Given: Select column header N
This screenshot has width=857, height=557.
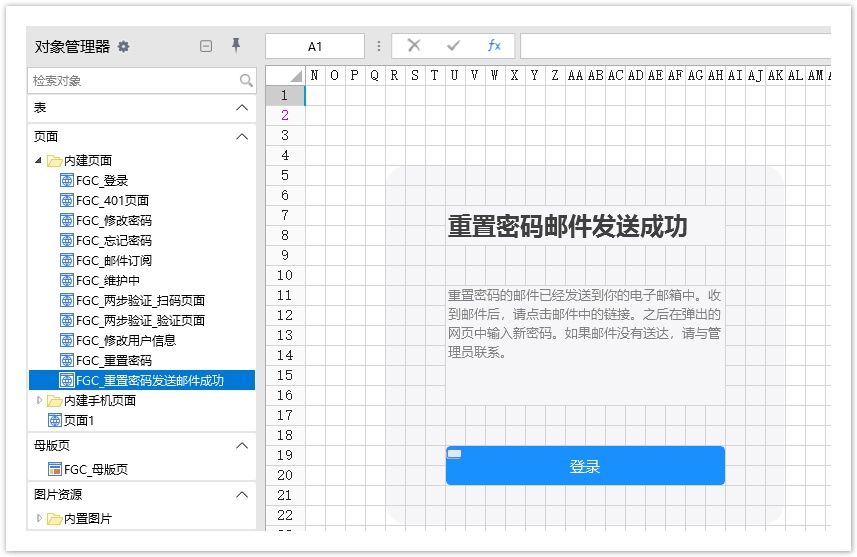Looking at the screenshot, I should point(315,75).
